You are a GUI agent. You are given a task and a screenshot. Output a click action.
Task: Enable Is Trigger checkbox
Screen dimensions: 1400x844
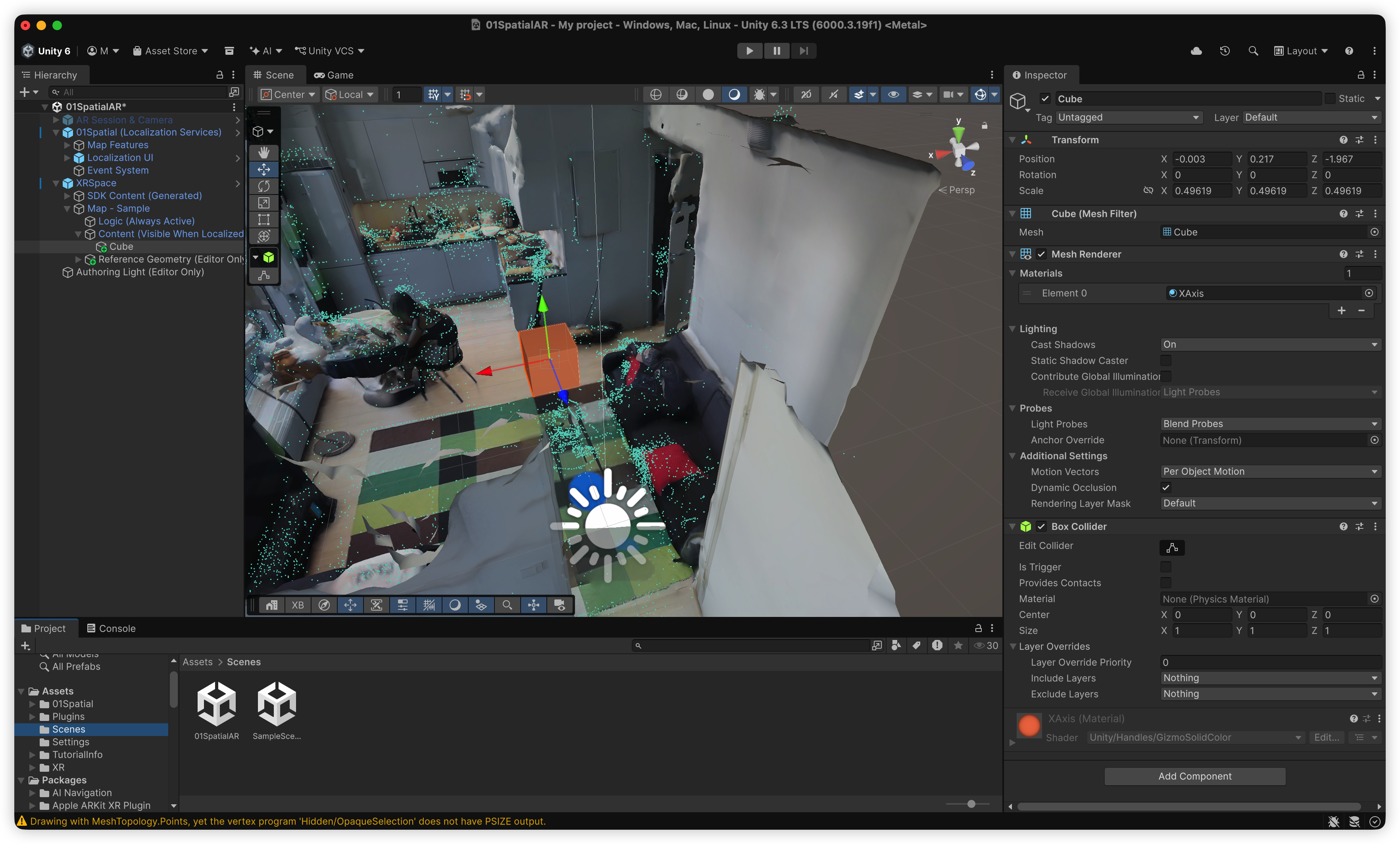click(x=1165, y=567)
